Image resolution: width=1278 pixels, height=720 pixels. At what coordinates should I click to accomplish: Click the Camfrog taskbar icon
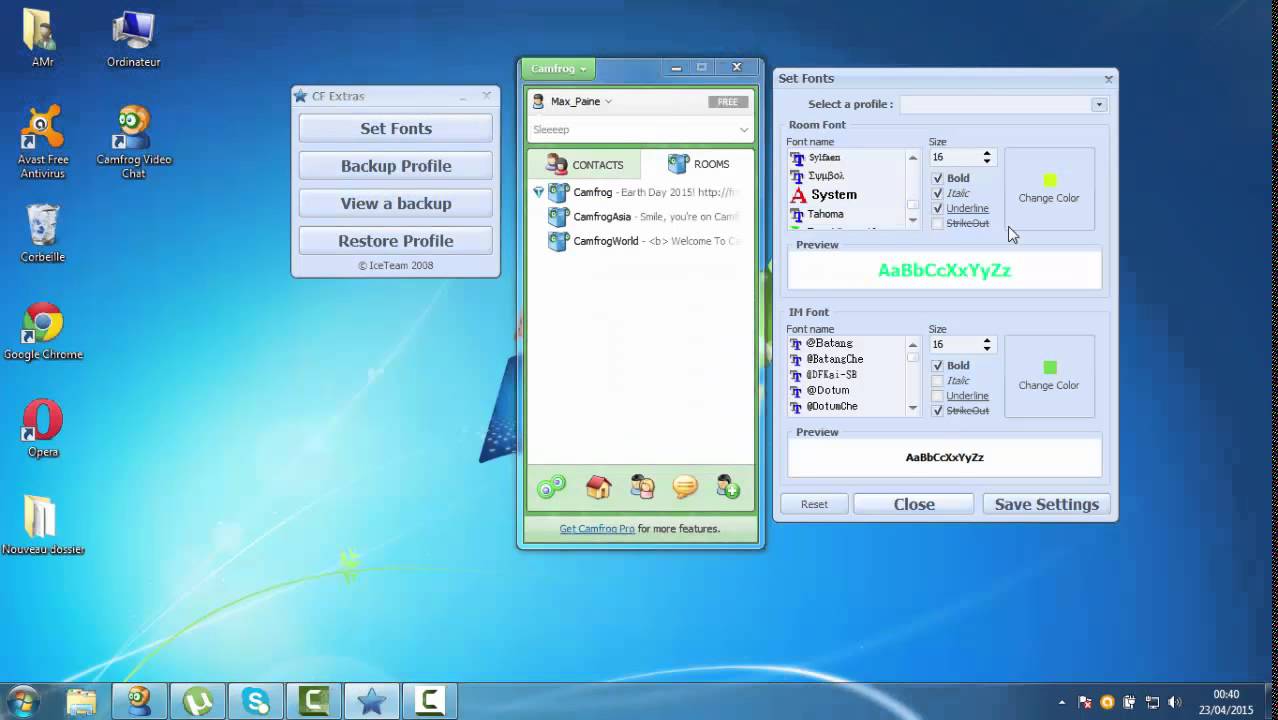(139, 701)
